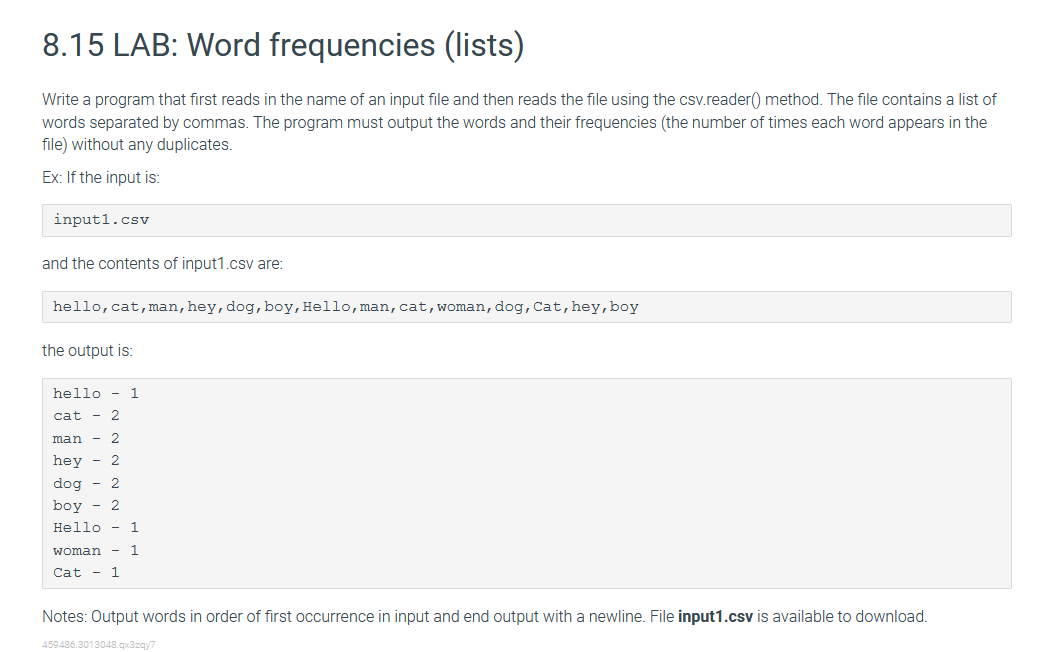The height and width of the screenshot is (652, 1041).
Task: Click 'and the contents of input1.csv are:' text
Action: [162, 264]
